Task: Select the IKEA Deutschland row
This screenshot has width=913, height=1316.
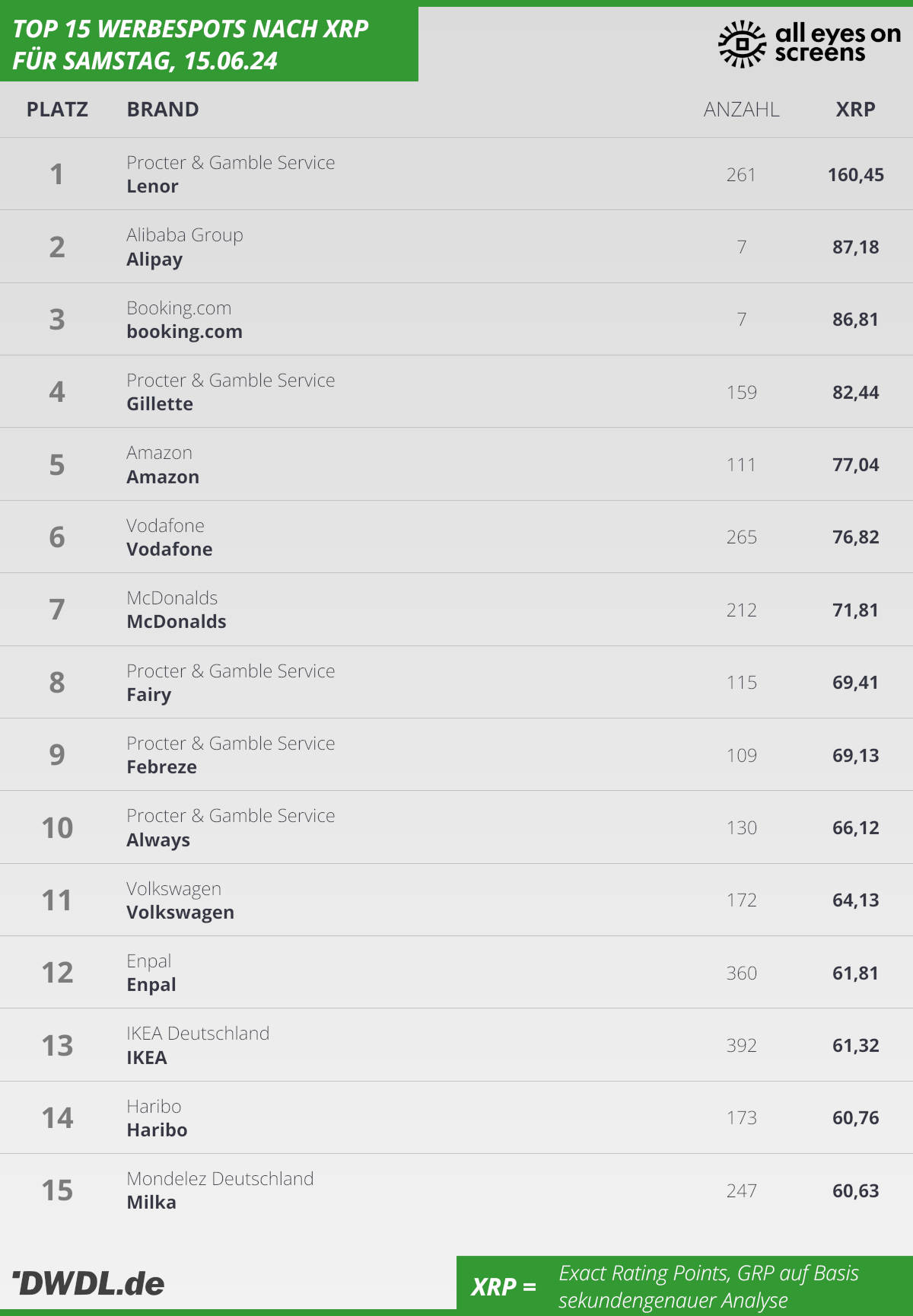Action: pyautogui.click(x=456, y=1045)
